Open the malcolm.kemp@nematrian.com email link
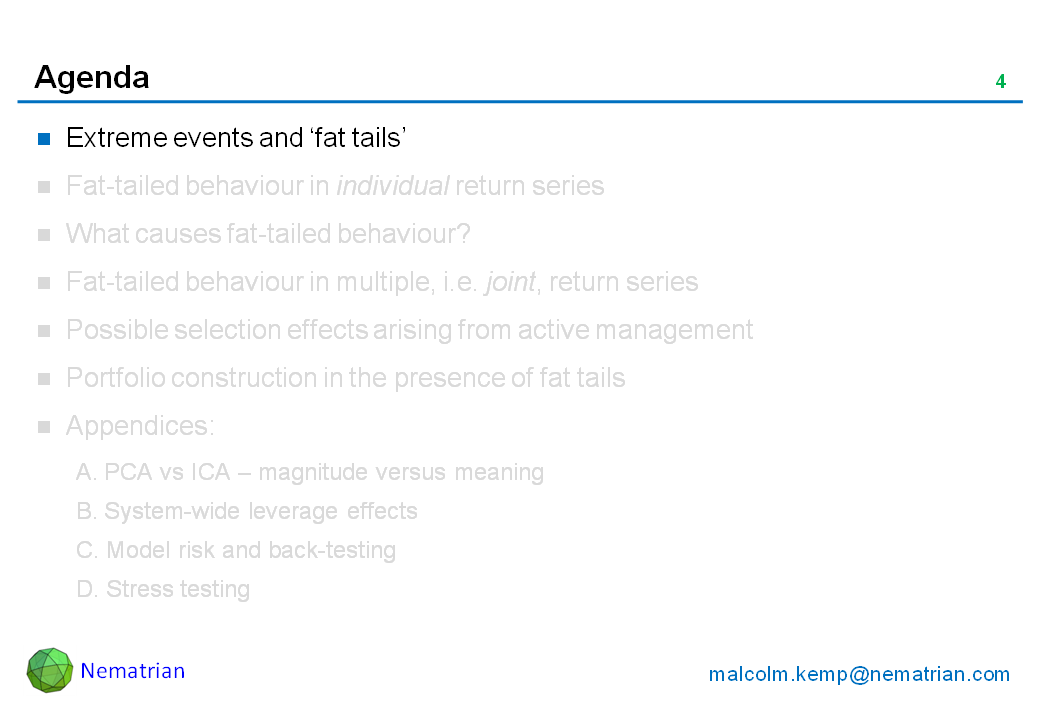Viewport: 1040px width, 720px height. click(x=859, y=675)
